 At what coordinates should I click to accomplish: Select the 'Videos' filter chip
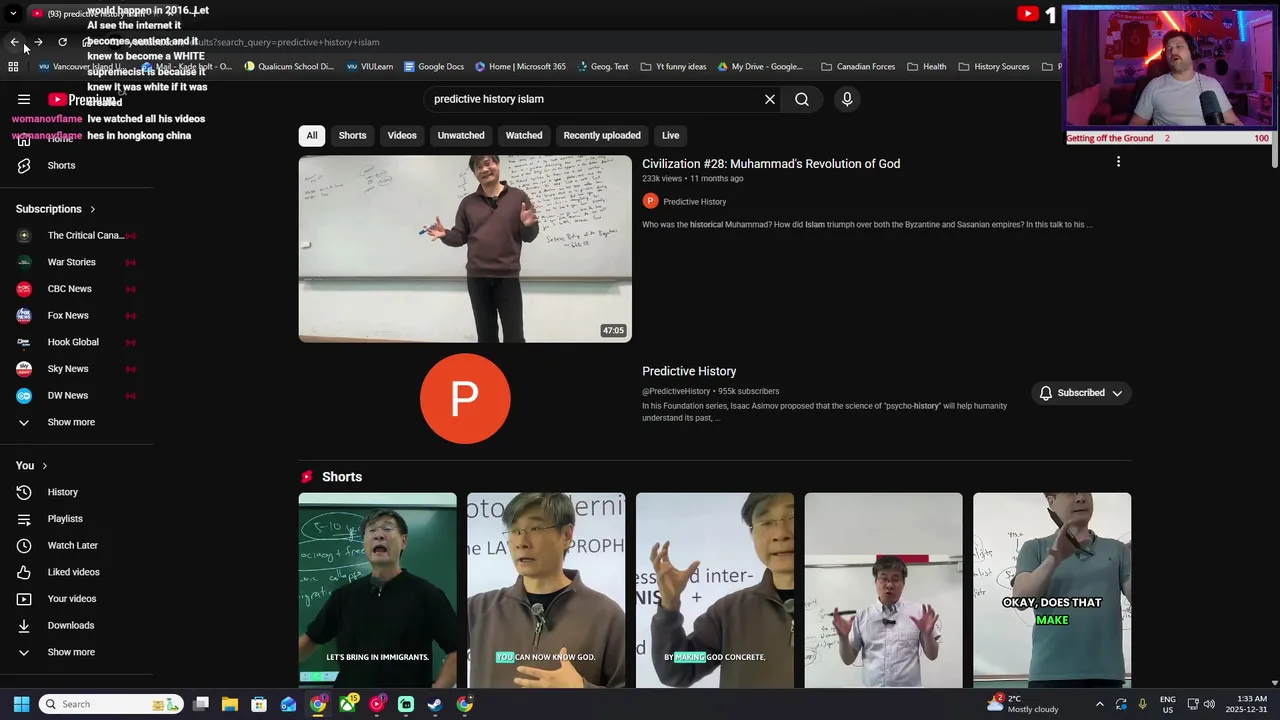[x=402, y=135]
